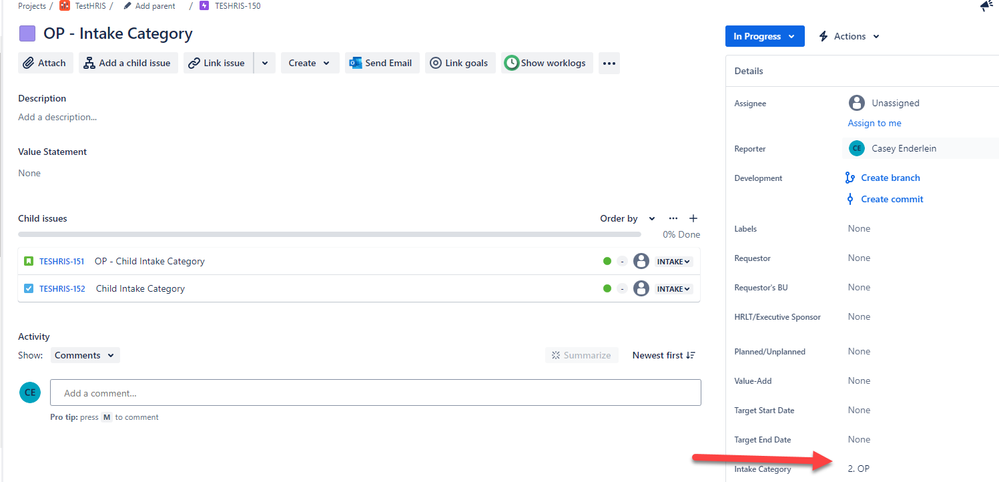Click task checkbox icon of TESHRIS-152 row
The image size is (999, 482).
coord(28,288)
